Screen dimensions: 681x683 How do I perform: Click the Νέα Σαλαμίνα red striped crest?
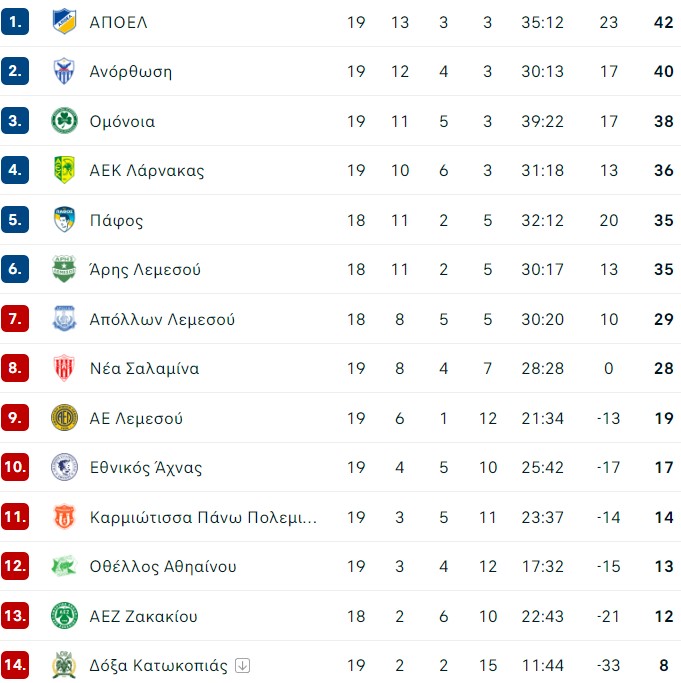coord(64,368)
